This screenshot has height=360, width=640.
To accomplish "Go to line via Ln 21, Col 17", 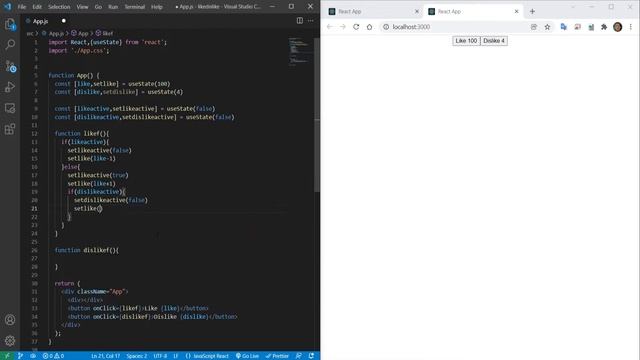I will coord(106,356).
